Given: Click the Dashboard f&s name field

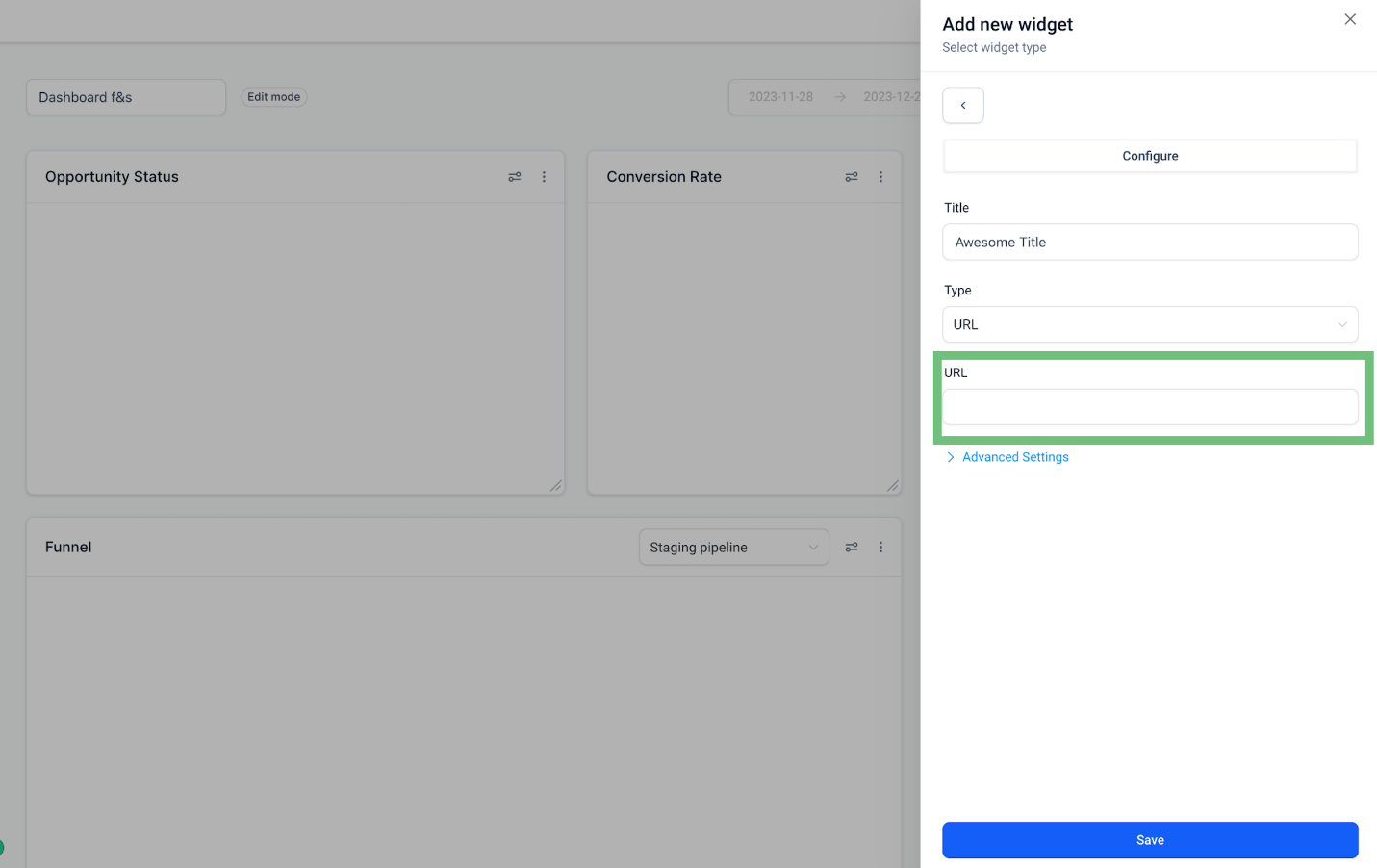Looking at the screenshot, I should coord(126,97).
